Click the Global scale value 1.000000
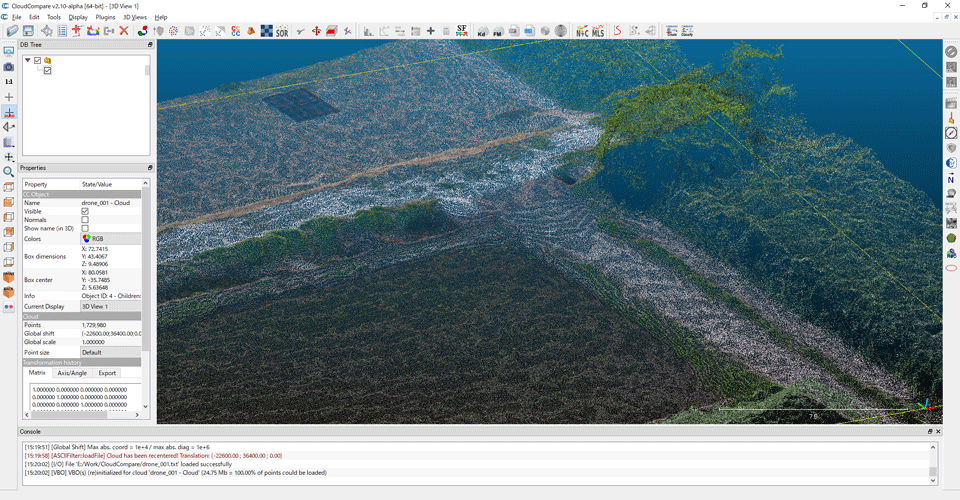Screen dimensions: 960x500 pos(93,342)
